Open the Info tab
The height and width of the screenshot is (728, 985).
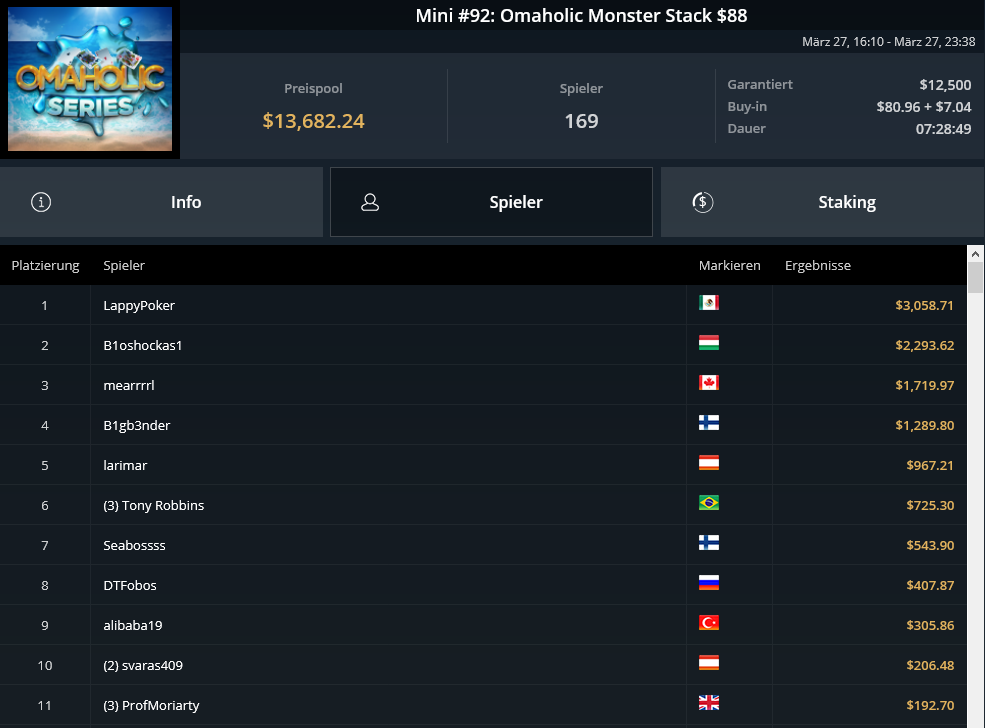click(161, 202)
